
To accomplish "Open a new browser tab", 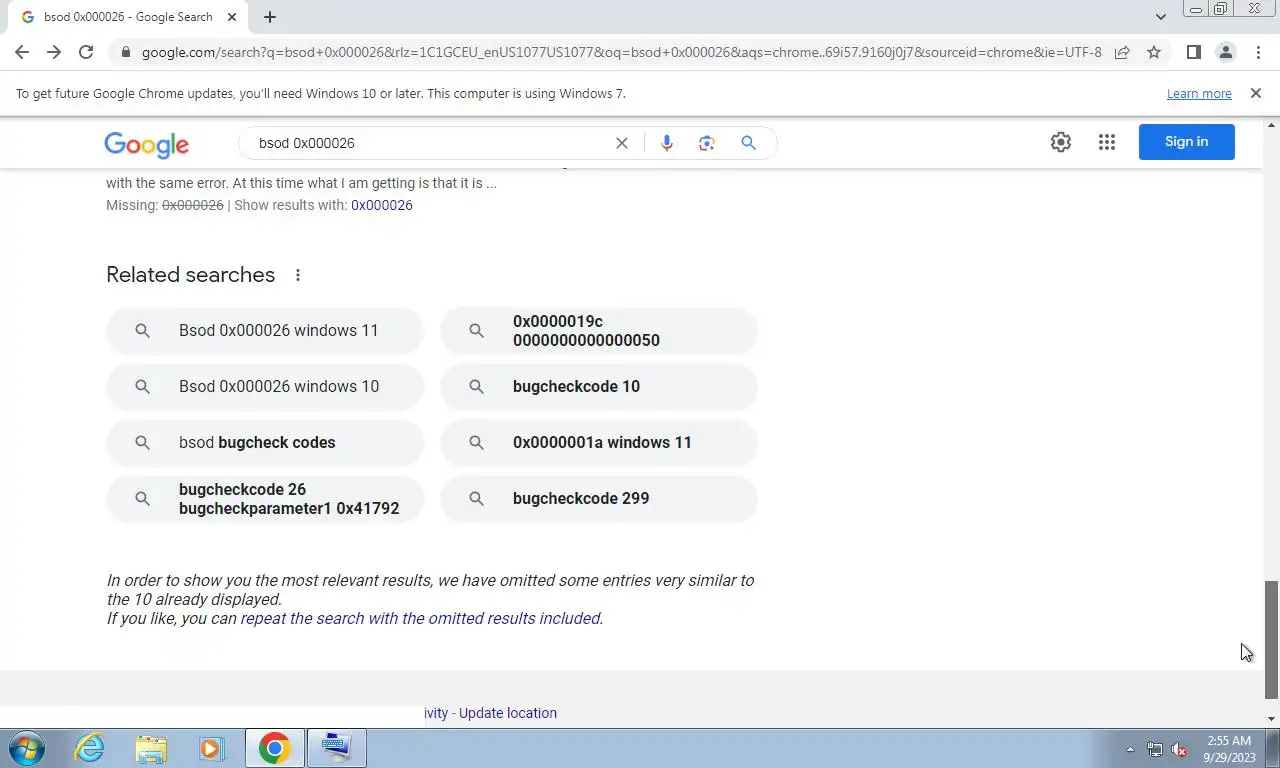I will click(x=270, y=17).
